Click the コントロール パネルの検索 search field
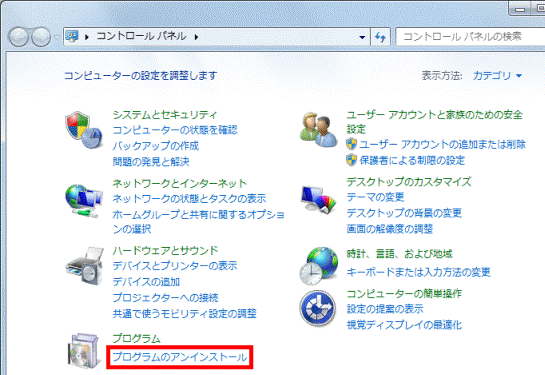This screenshot has width=545, height=375. point(470,36)
